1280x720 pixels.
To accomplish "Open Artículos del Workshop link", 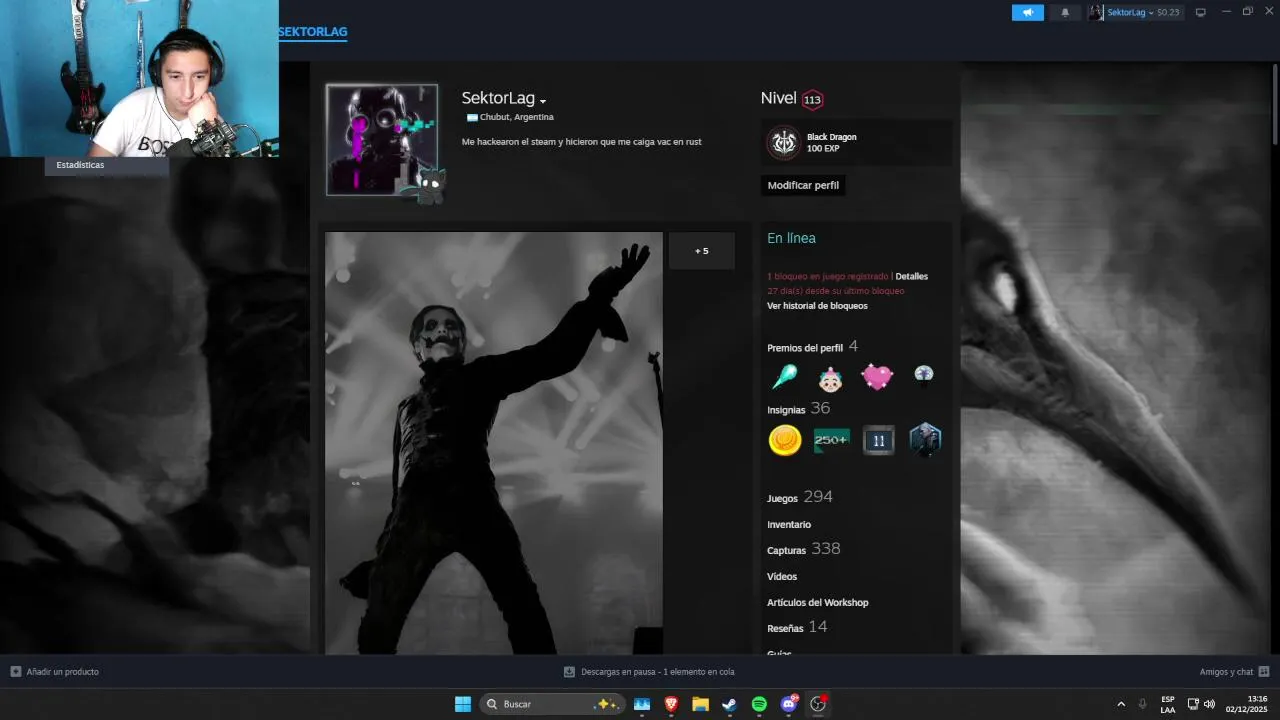I will [817, 602].
